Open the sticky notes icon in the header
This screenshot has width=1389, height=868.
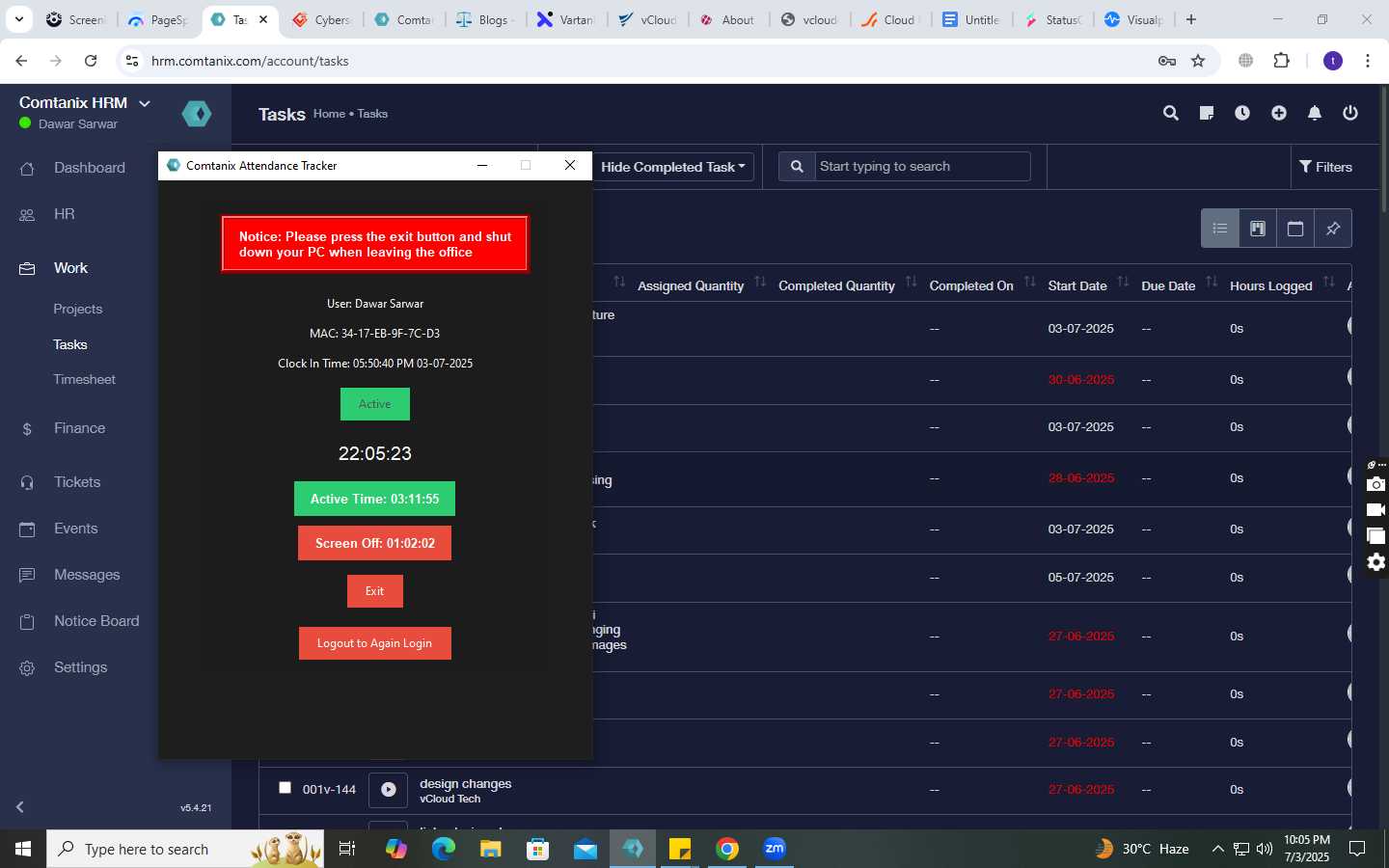[x=1207, y=113]
